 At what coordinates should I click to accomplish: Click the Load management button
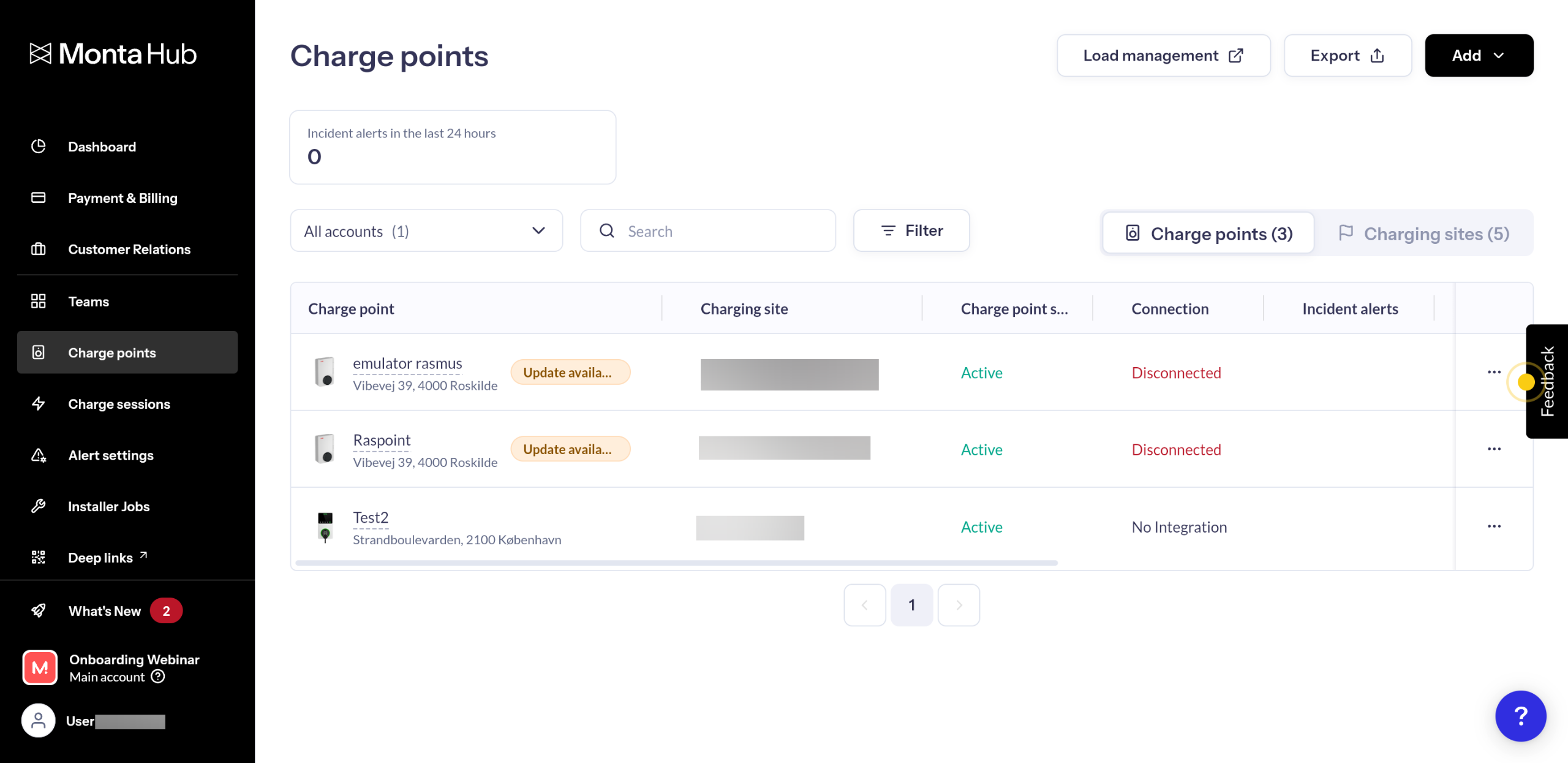click(1163, 56)
